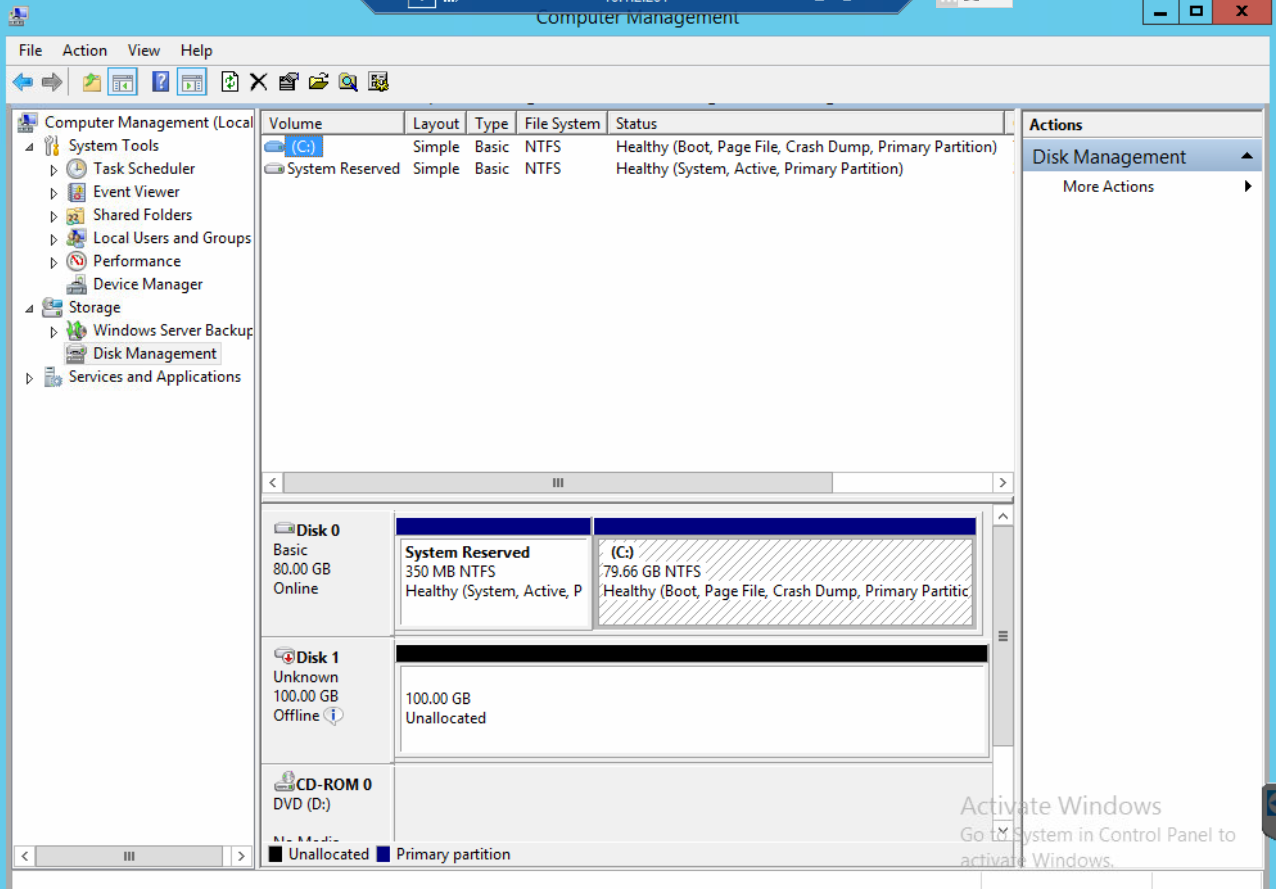1276x889 pixels.
Task: Click disk view vertical scrollbar up arrow
Action: [x=1003, y=516]
